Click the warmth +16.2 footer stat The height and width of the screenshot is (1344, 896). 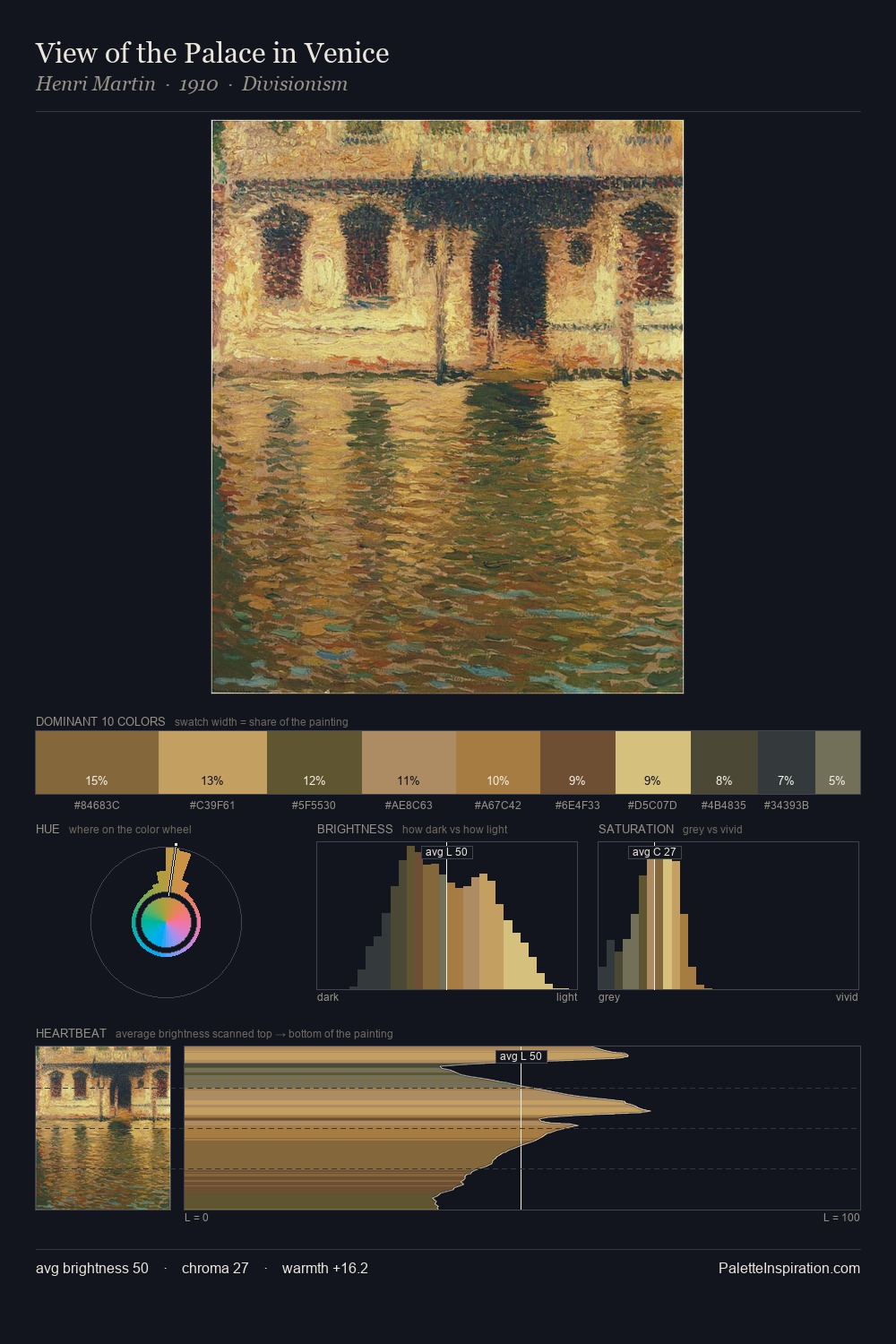coord(325,1269)
